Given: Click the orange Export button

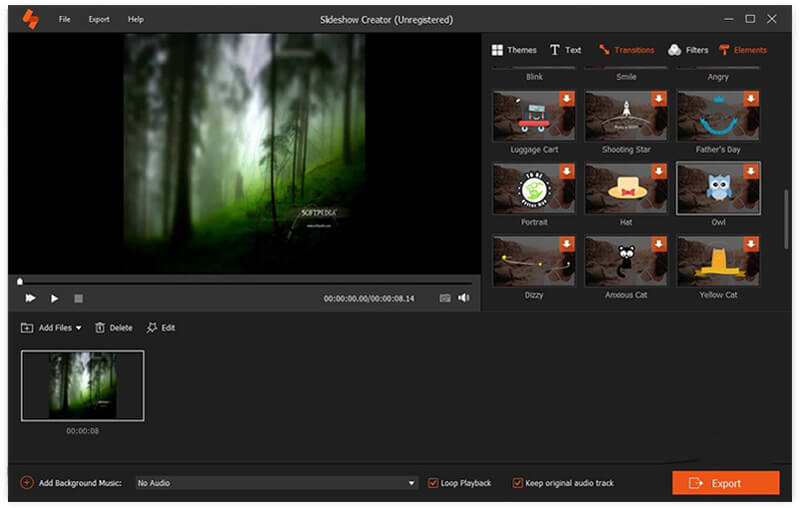Looking at the screenshot, I should 725,483.
